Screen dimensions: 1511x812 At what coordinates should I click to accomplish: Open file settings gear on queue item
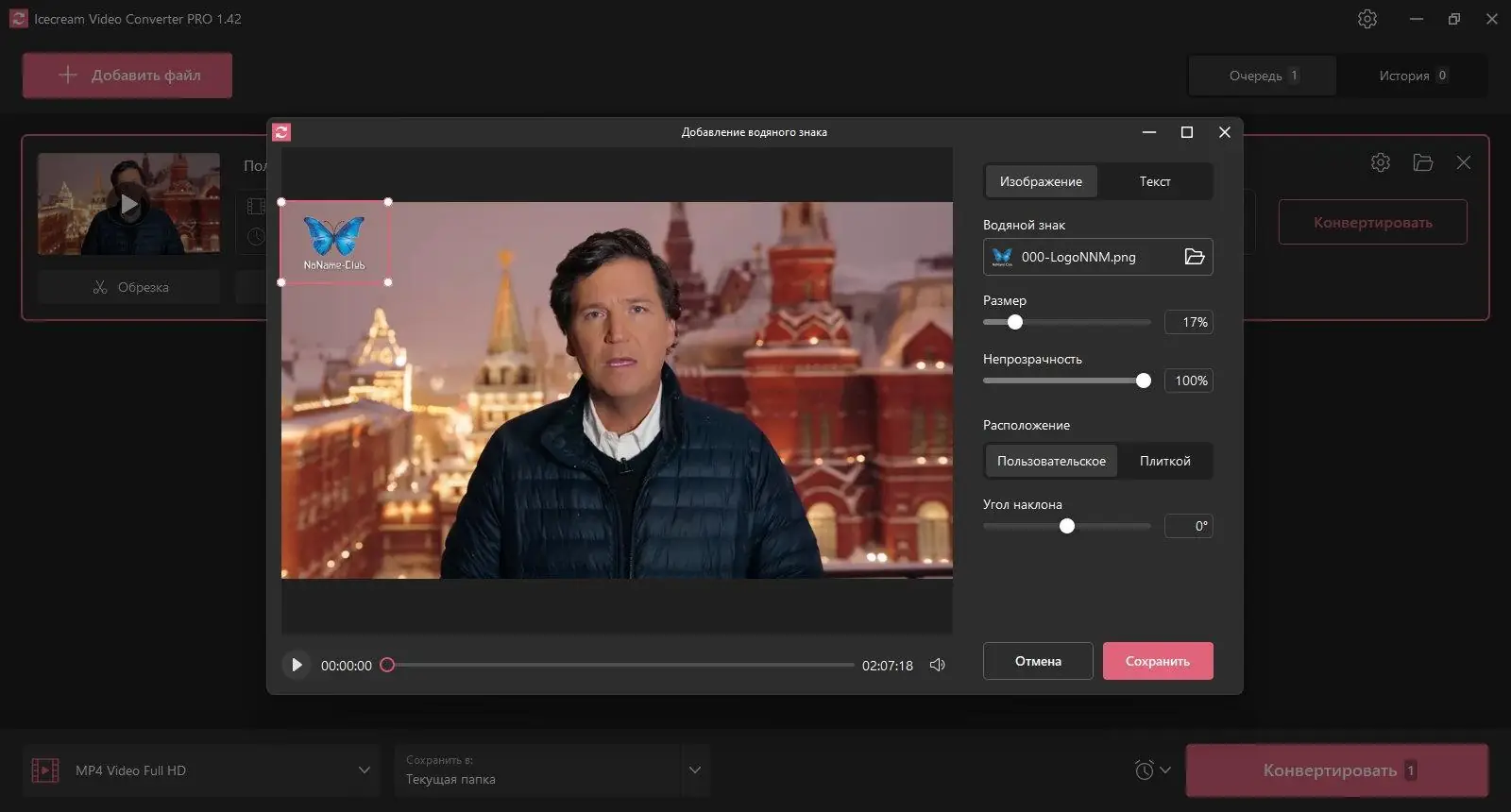click(1380, 162)
